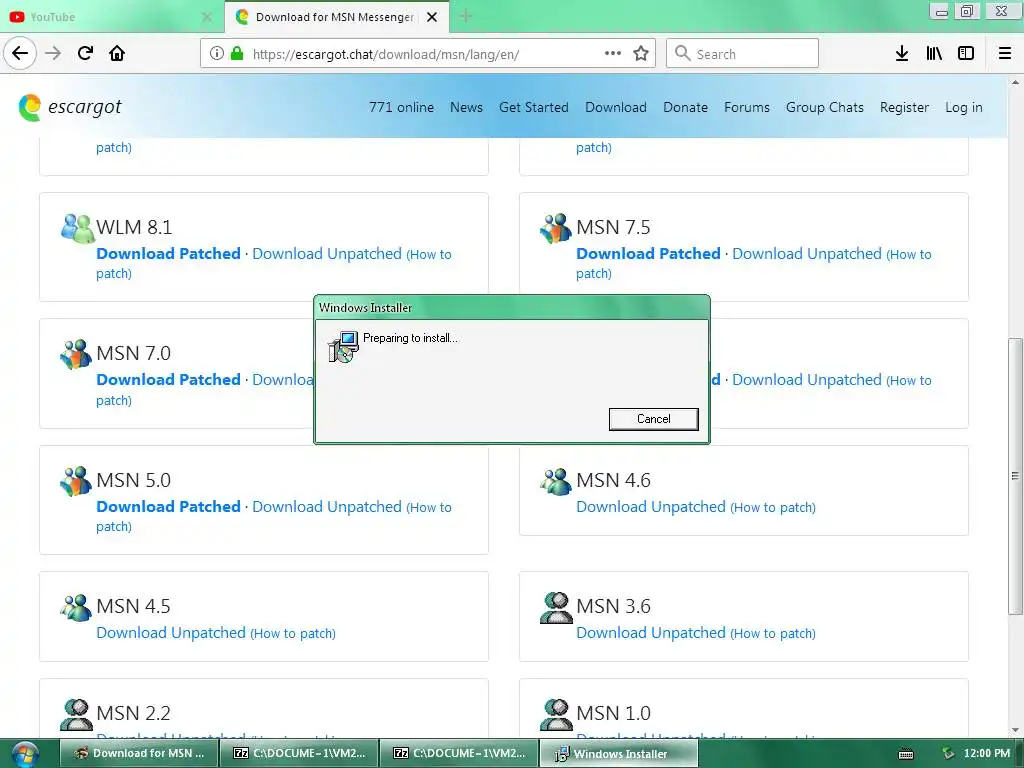Click the MSN 7.5 butterfly people icon
This screenshot has height=768, width=1024.
coord(556,228)
